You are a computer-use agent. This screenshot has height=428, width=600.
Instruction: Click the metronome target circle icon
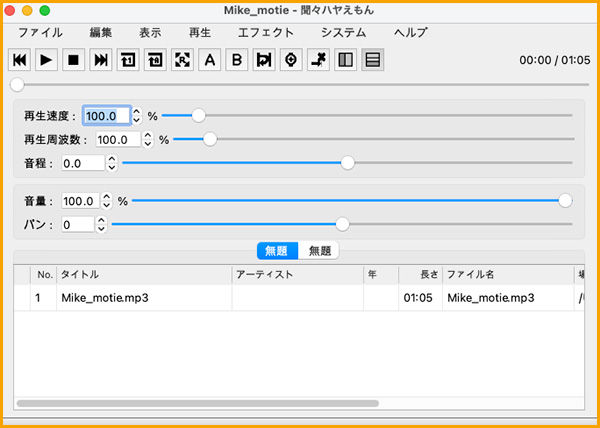[x=291, y=60]
